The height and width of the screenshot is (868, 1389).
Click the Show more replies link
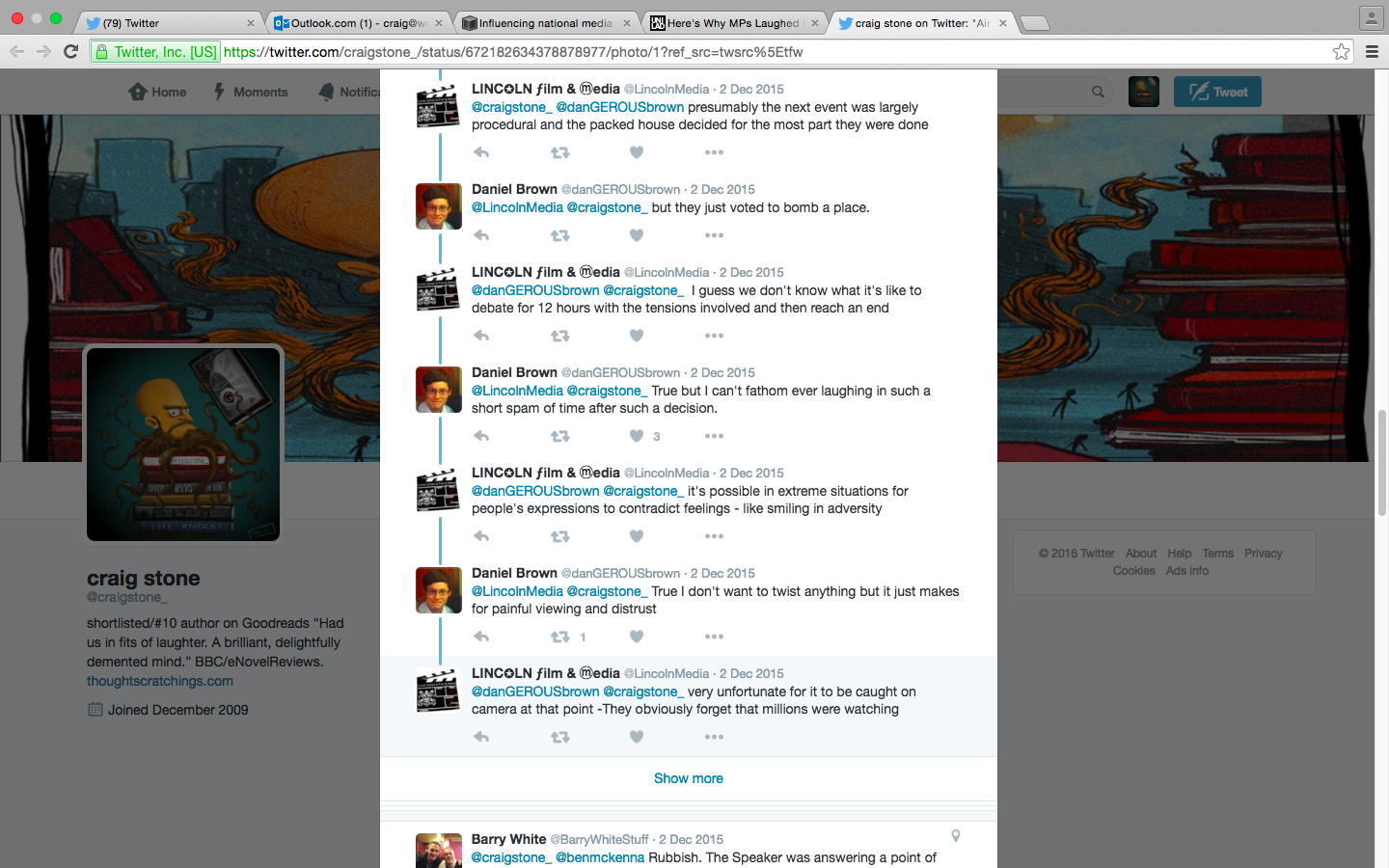pyautogui.click(x=689, y=778)
